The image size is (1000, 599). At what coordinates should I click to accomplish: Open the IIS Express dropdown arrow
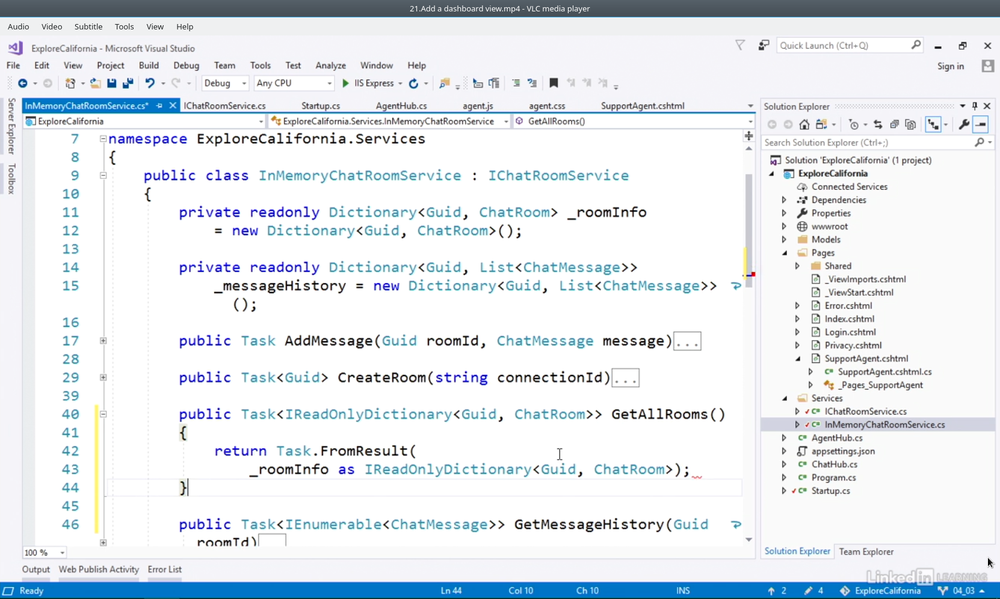400,84
